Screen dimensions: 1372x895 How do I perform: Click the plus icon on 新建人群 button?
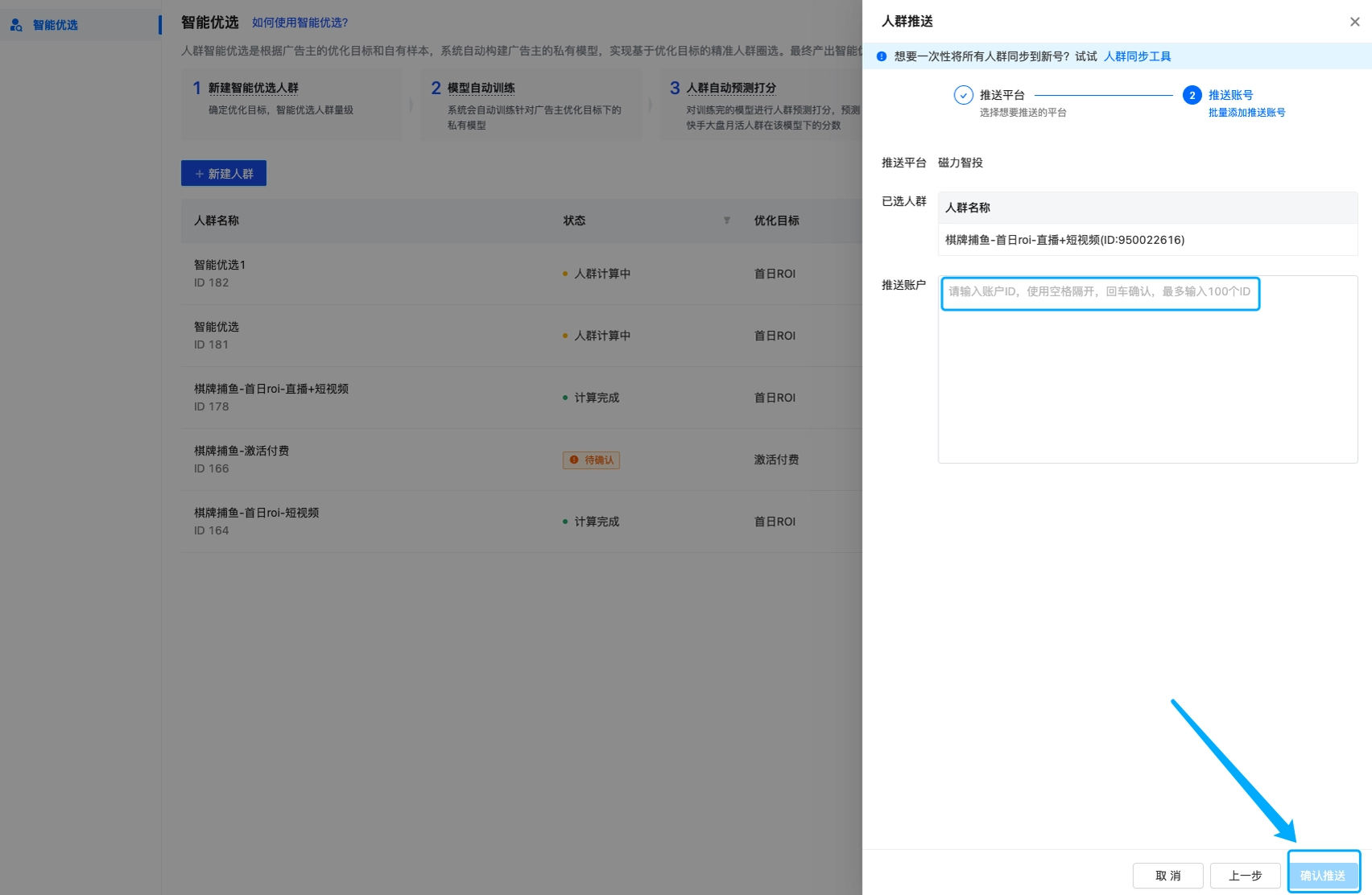(199, 173)
